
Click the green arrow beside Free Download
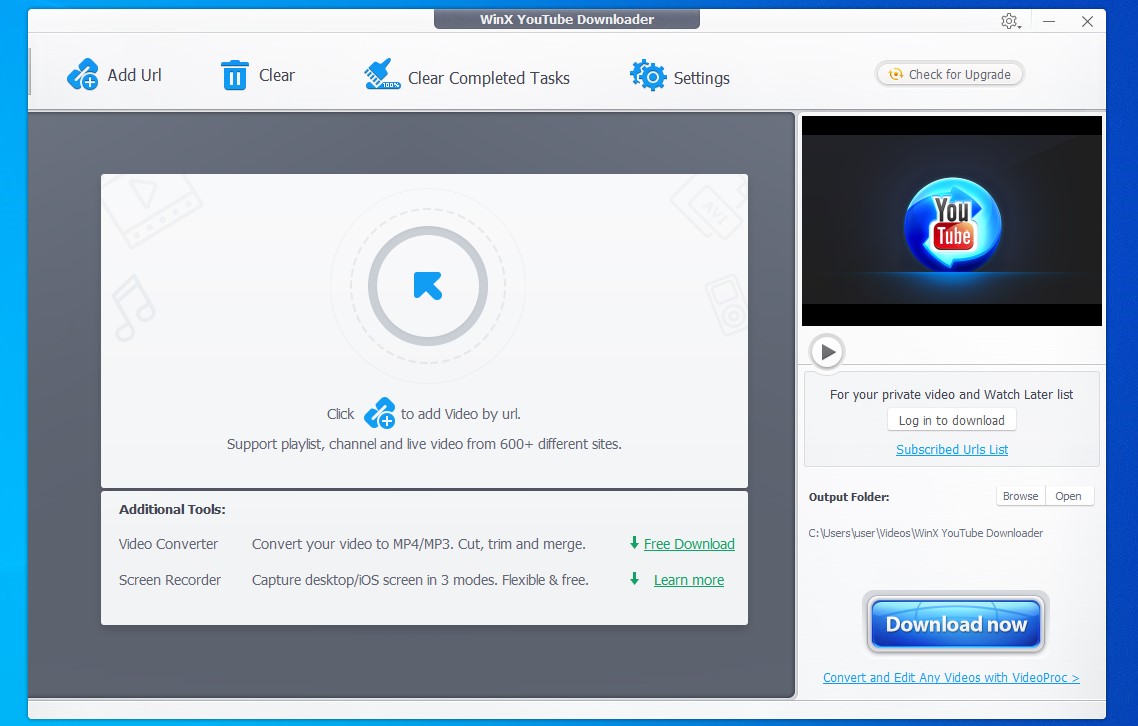[x=634, y=543]
